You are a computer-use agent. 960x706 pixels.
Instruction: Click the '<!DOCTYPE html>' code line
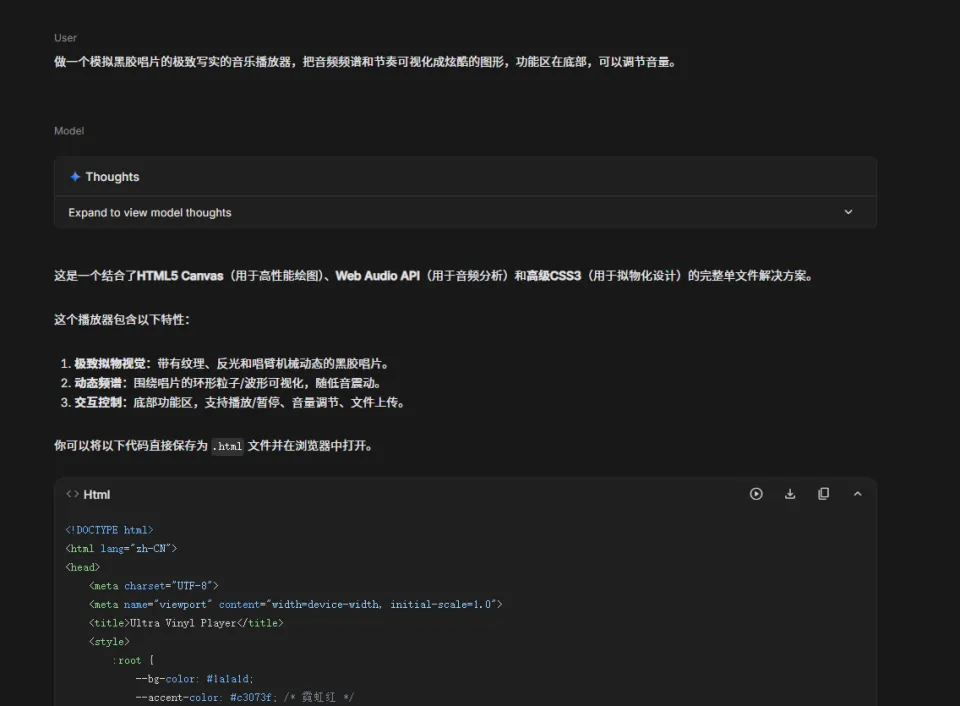[x=109, y=530]
